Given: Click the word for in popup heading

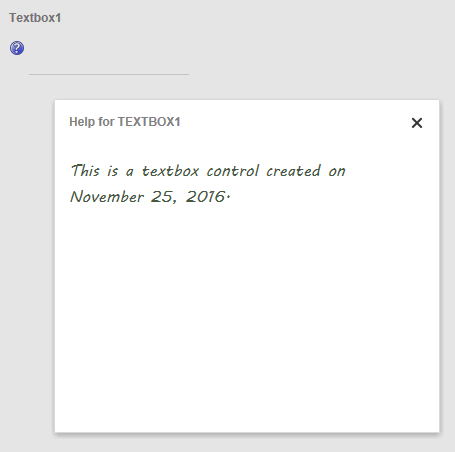Looking at the screenshot, I should [x=106, y=122].
